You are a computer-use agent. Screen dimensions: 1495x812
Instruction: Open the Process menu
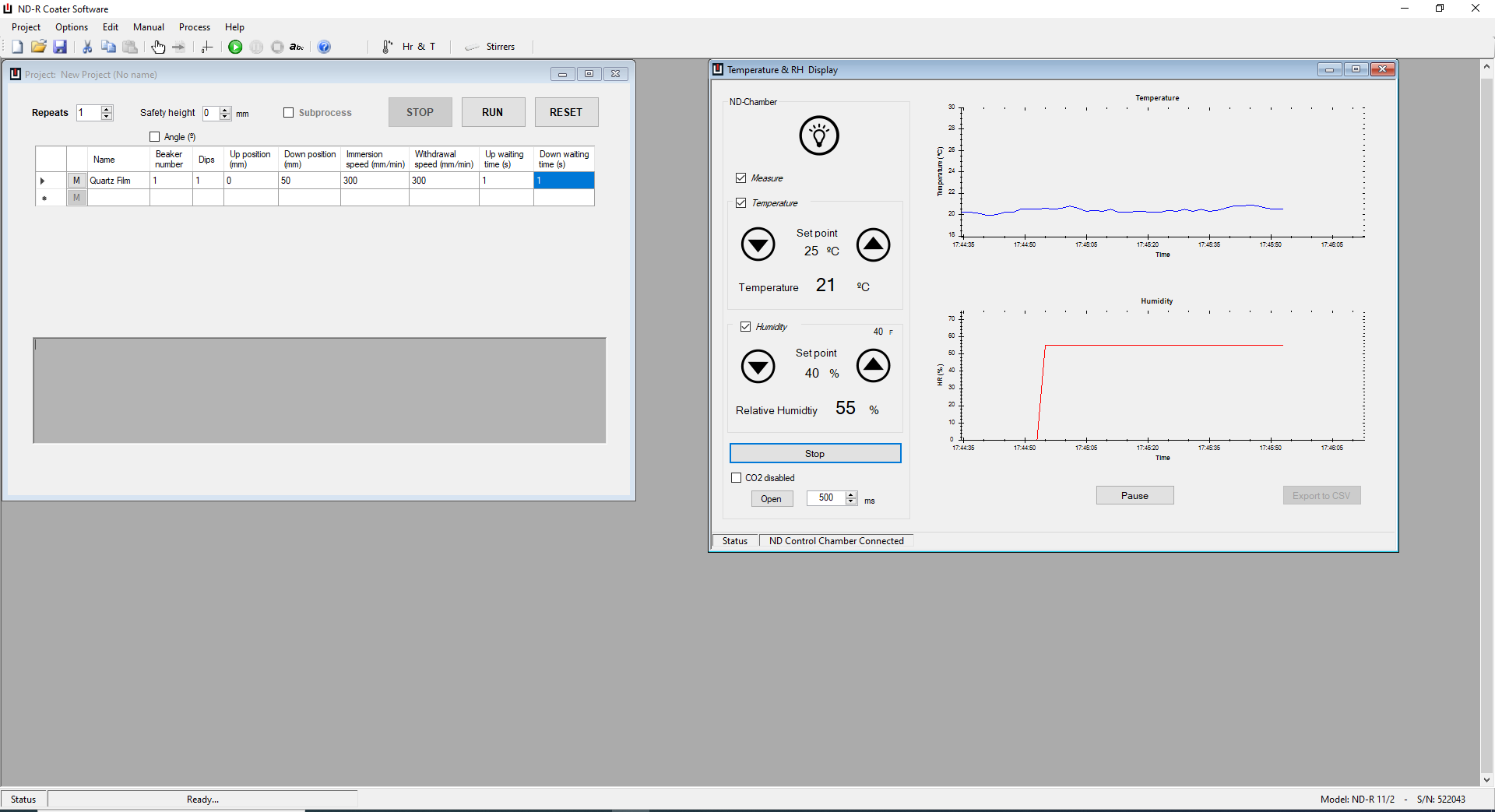point(195,27)
